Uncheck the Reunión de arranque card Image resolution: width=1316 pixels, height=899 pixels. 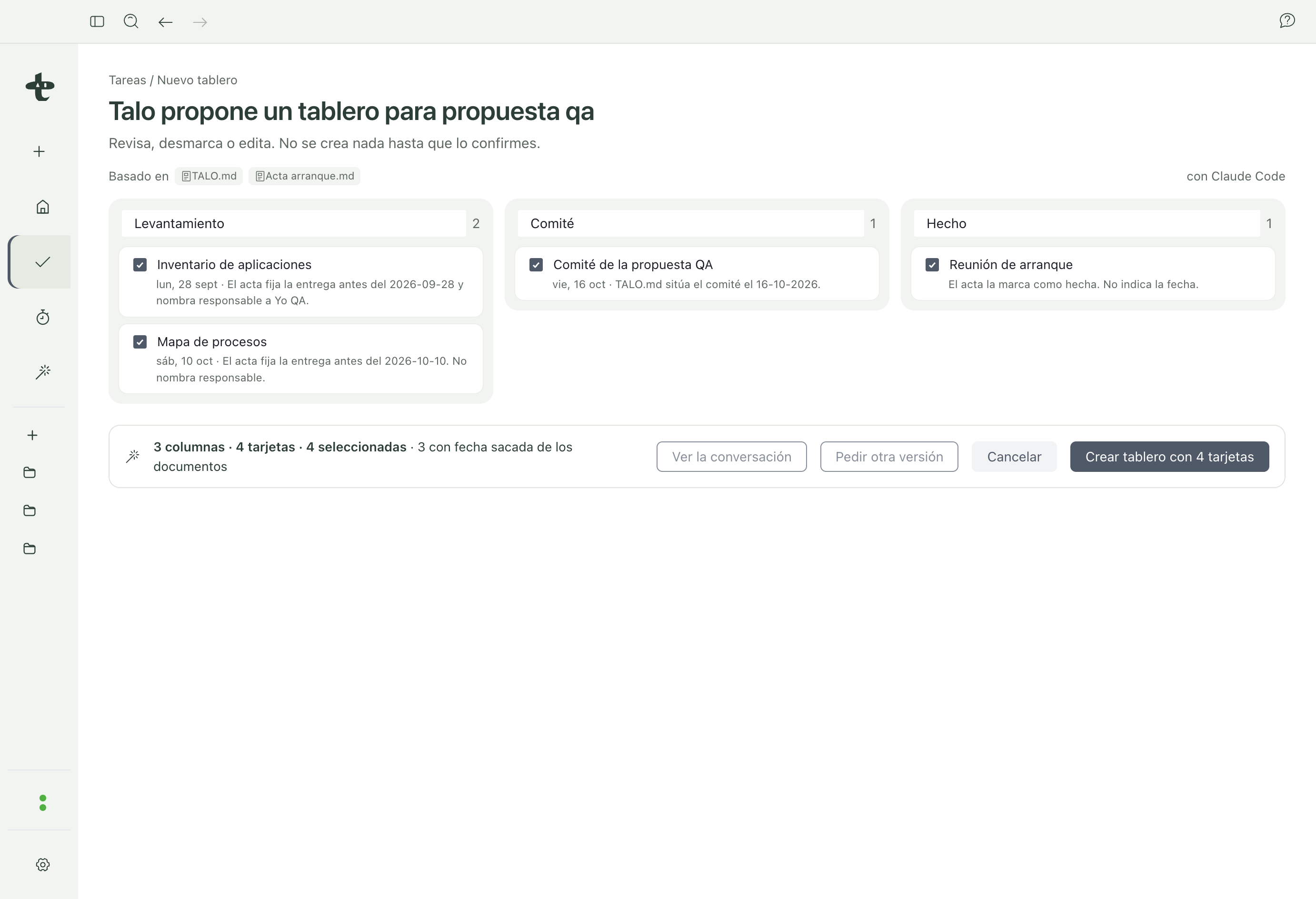tap(932, 265)
